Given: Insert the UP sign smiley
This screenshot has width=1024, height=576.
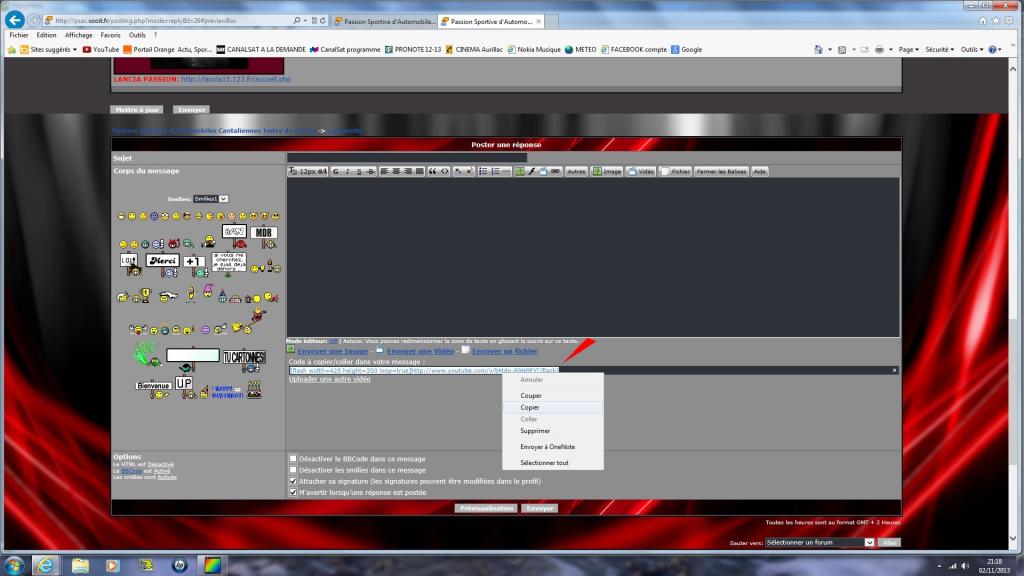Looking at the screenshot, I should [x=185, y=387].
